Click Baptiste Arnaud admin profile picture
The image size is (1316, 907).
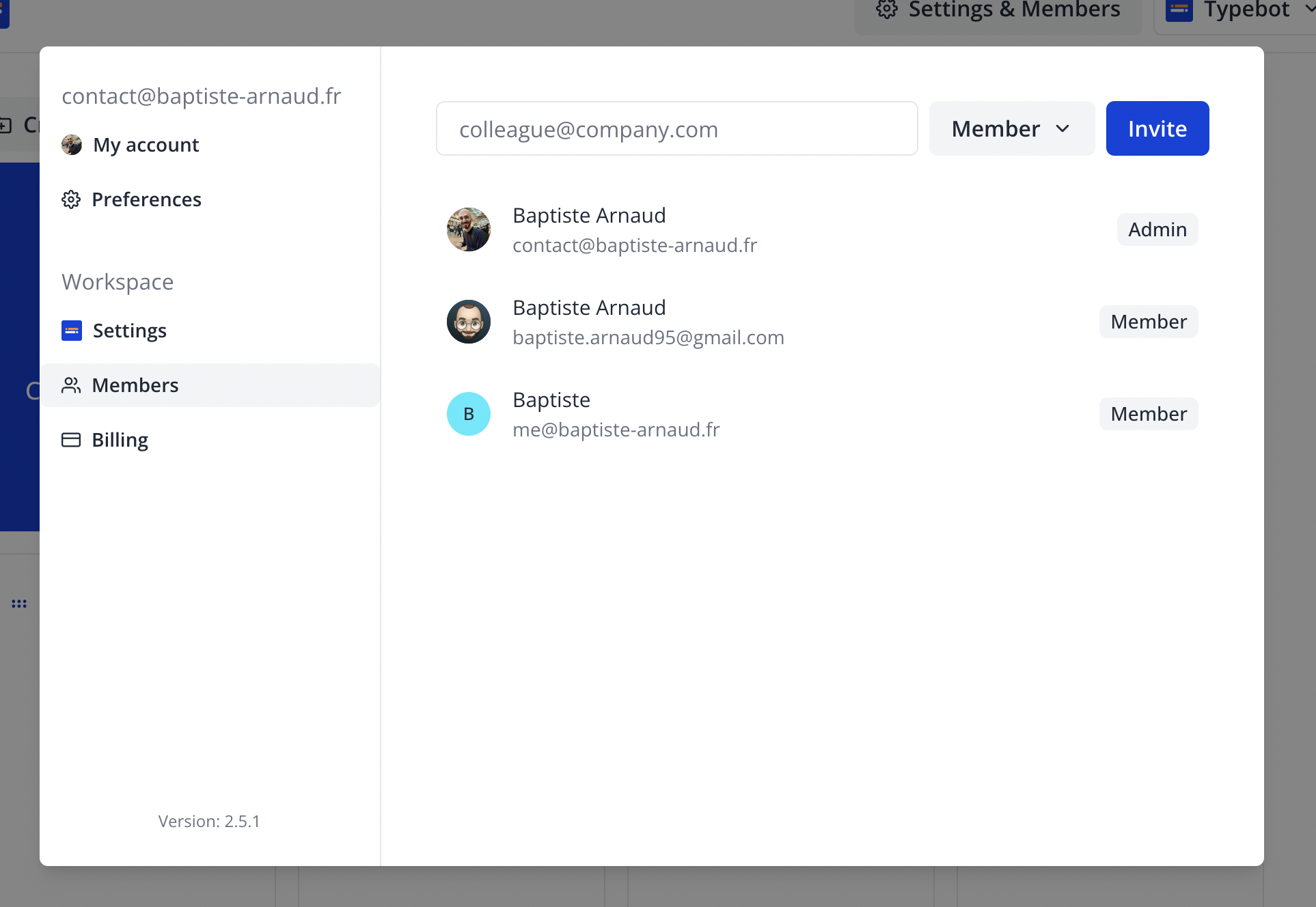[x=468, y=229]
